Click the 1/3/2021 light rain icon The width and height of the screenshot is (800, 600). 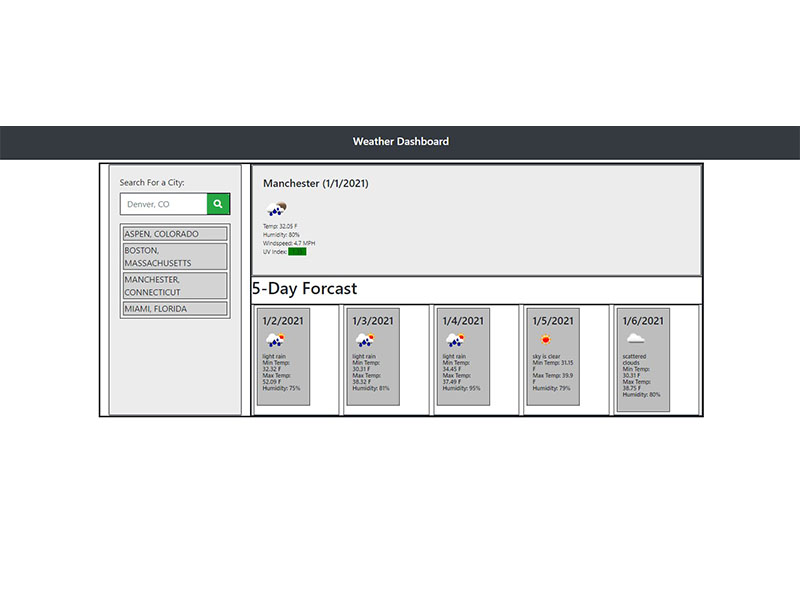(x=365, y=340)
